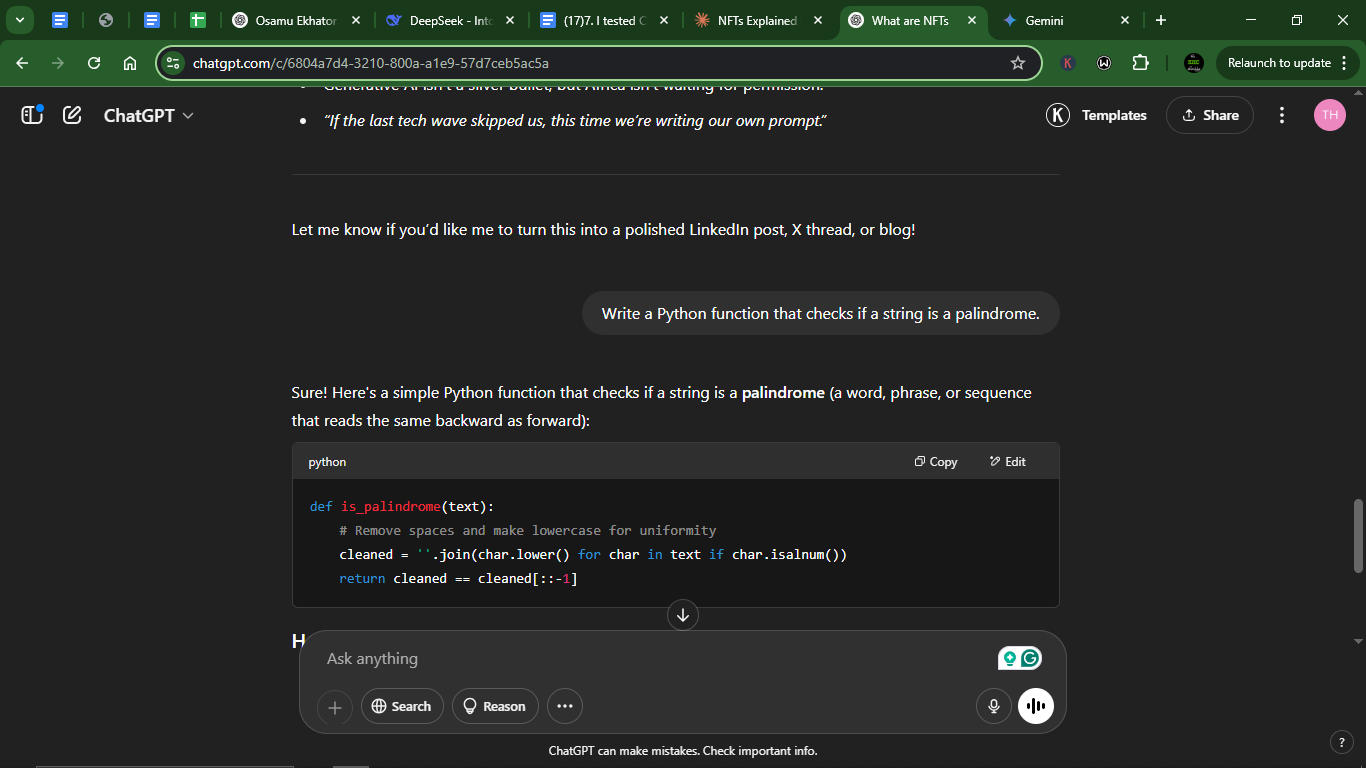Start a new chat with pencil icon
Viewport: 1366px width, 768px height.
point(72,115)
